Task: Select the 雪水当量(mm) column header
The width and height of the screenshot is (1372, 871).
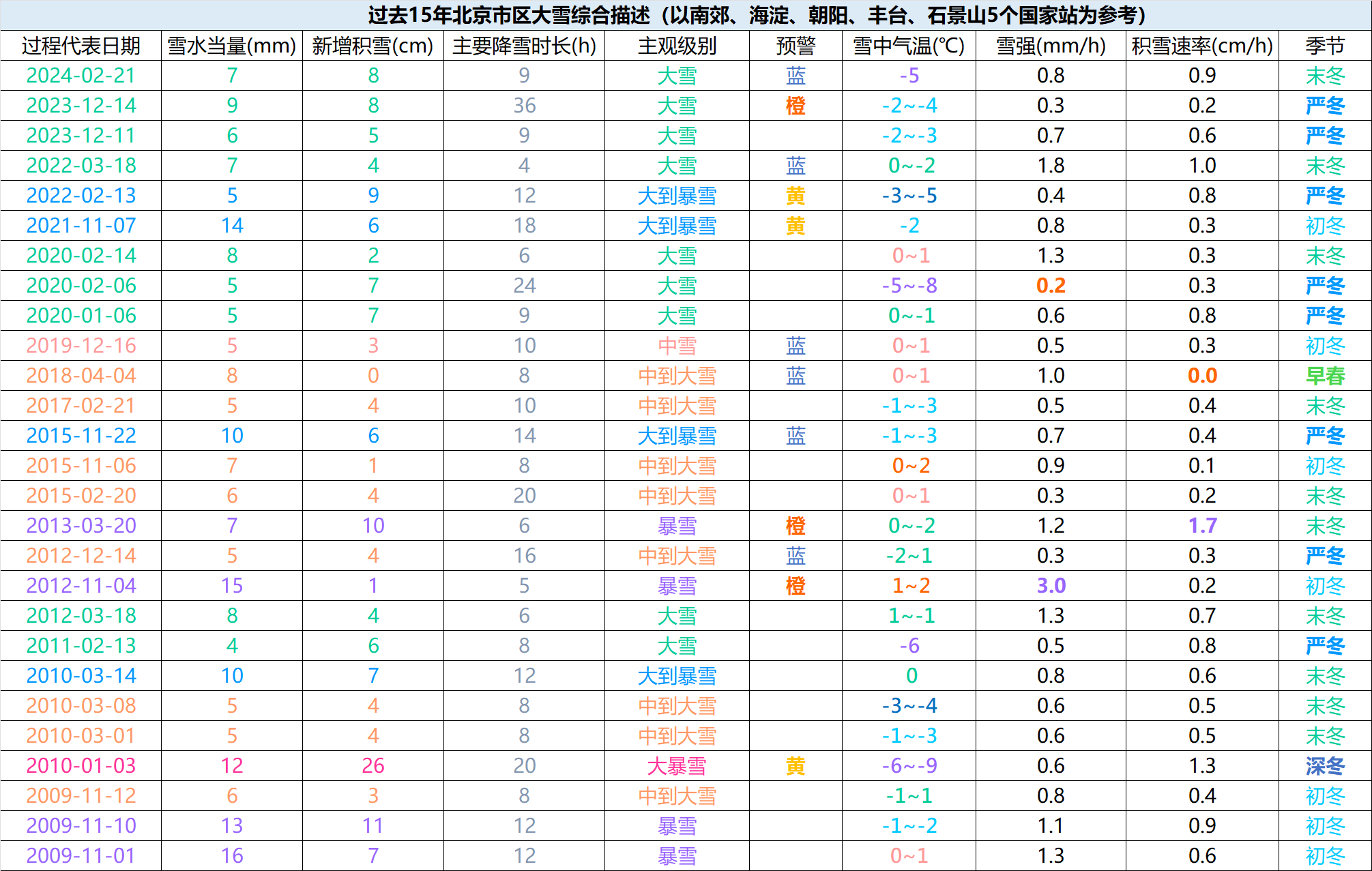Action: [x=232, y=46]
